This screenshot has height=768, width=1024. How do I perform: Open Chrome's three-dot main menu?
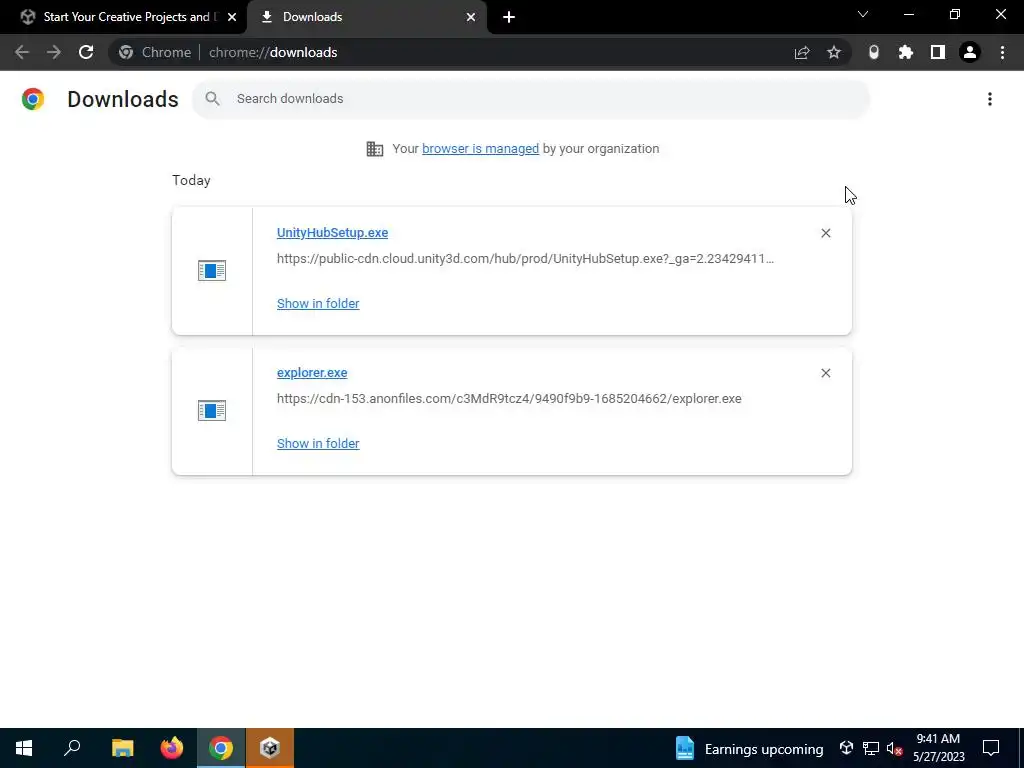pos(1002,52)
